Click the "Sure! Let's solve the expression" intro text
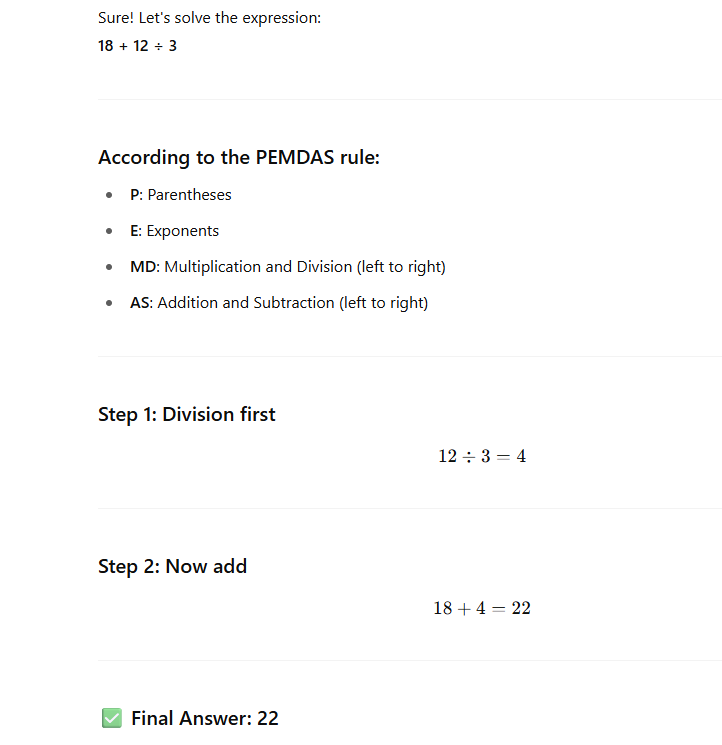Image resolution: width=722 pixels, height=745 pixels. [x=210, y=18]
